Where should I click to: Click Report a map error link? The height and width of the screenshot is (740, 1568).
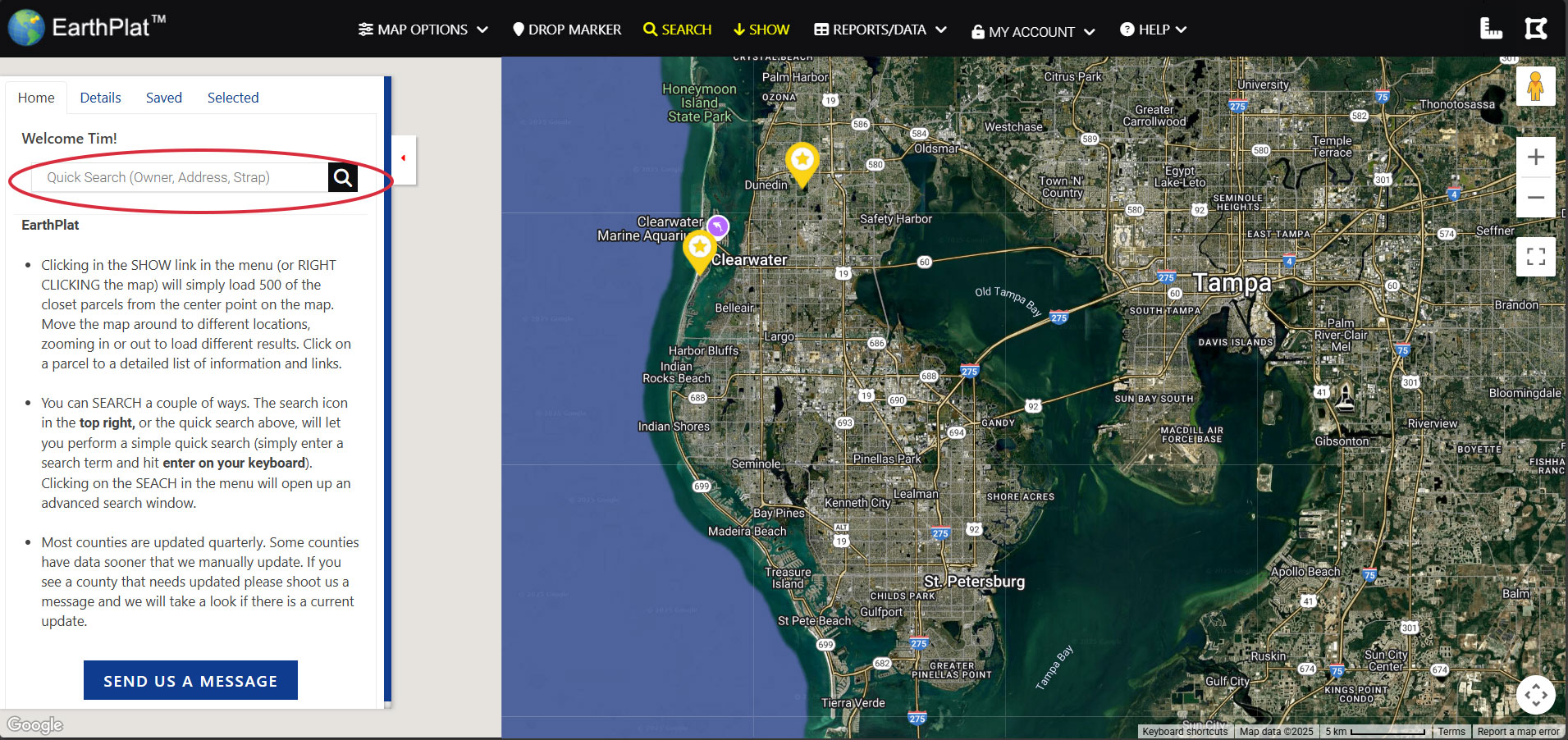tap(1518, 732)
